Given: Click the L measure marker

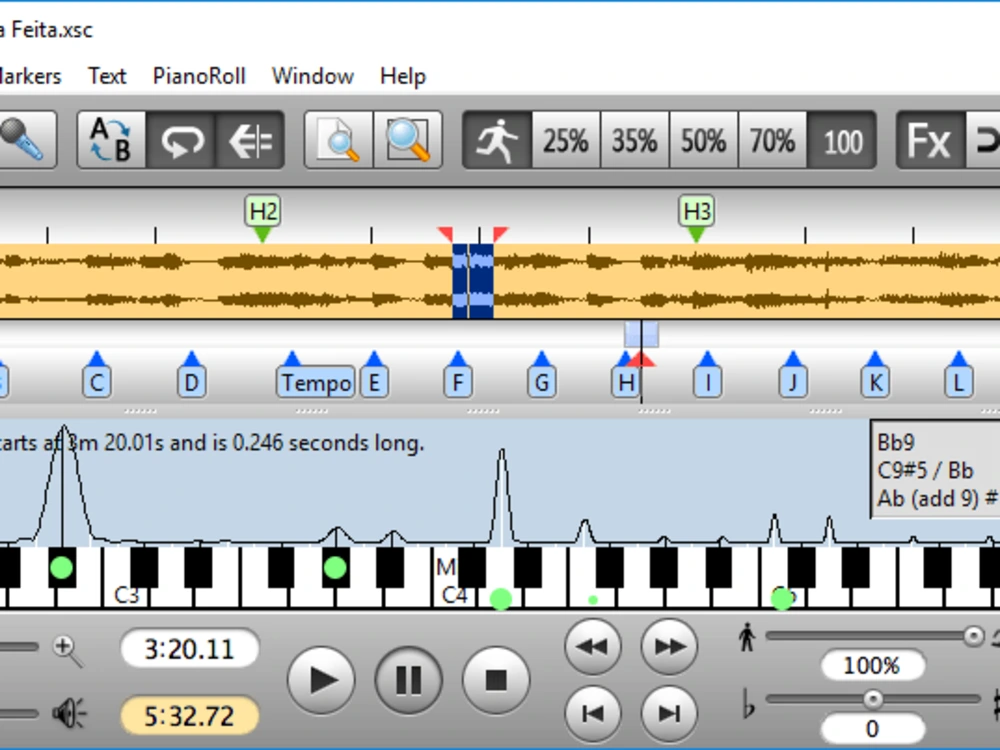Looking at the screenshot, I should tap(959, 383).
